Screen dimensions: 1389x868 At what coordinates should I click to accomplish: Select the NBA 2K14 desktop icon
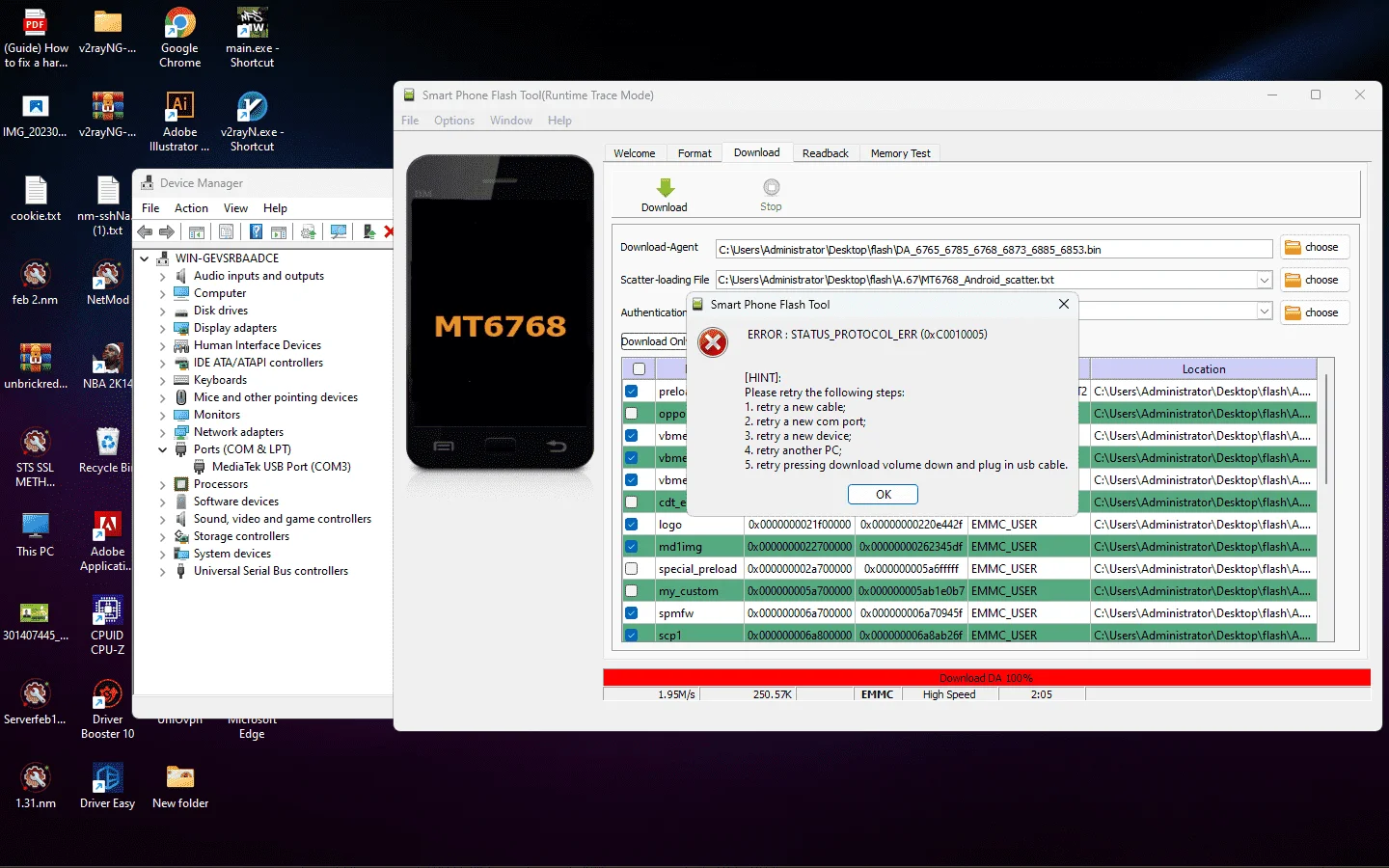click(x=107, y=366)
